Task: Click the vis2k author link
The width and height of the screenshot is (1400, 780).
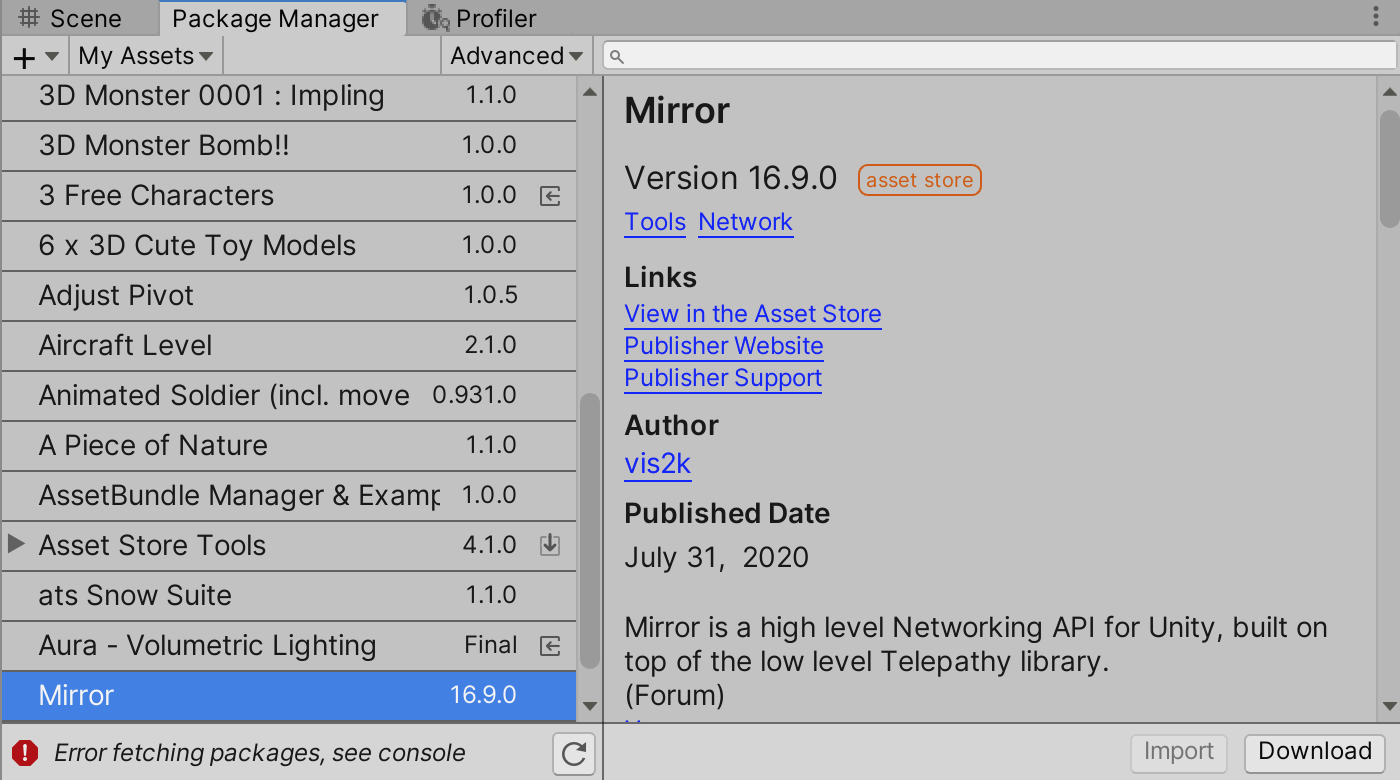Action: [x=658, y=464]
